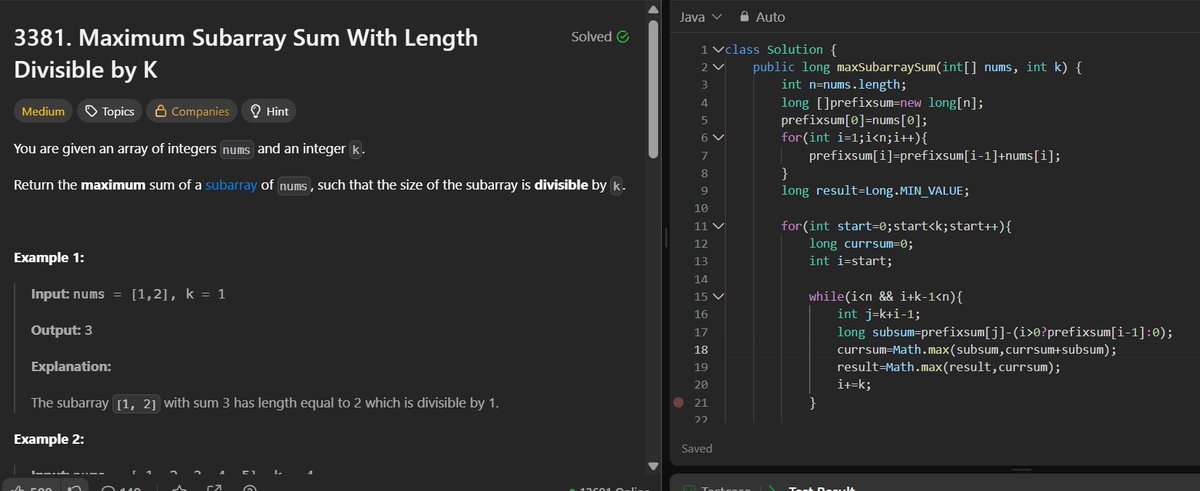Click code line int i=start;

tap(850, 261)
